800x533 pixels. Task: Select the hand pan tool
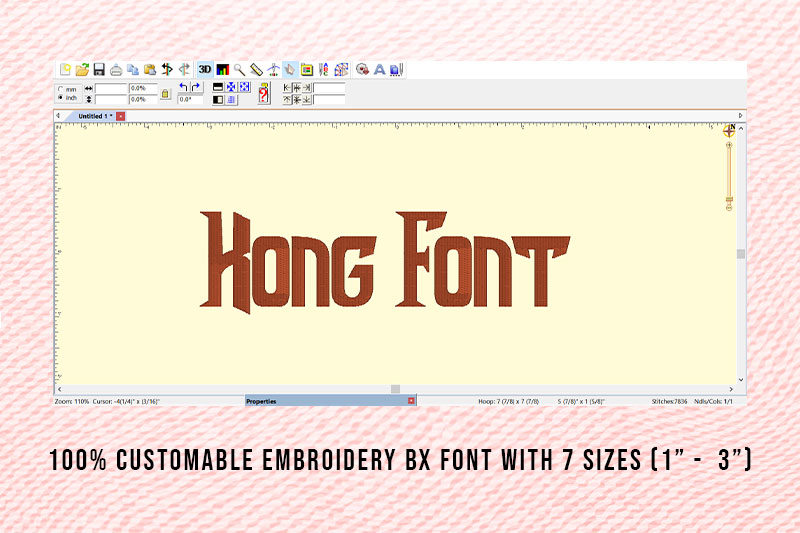(x=290, y=69)
